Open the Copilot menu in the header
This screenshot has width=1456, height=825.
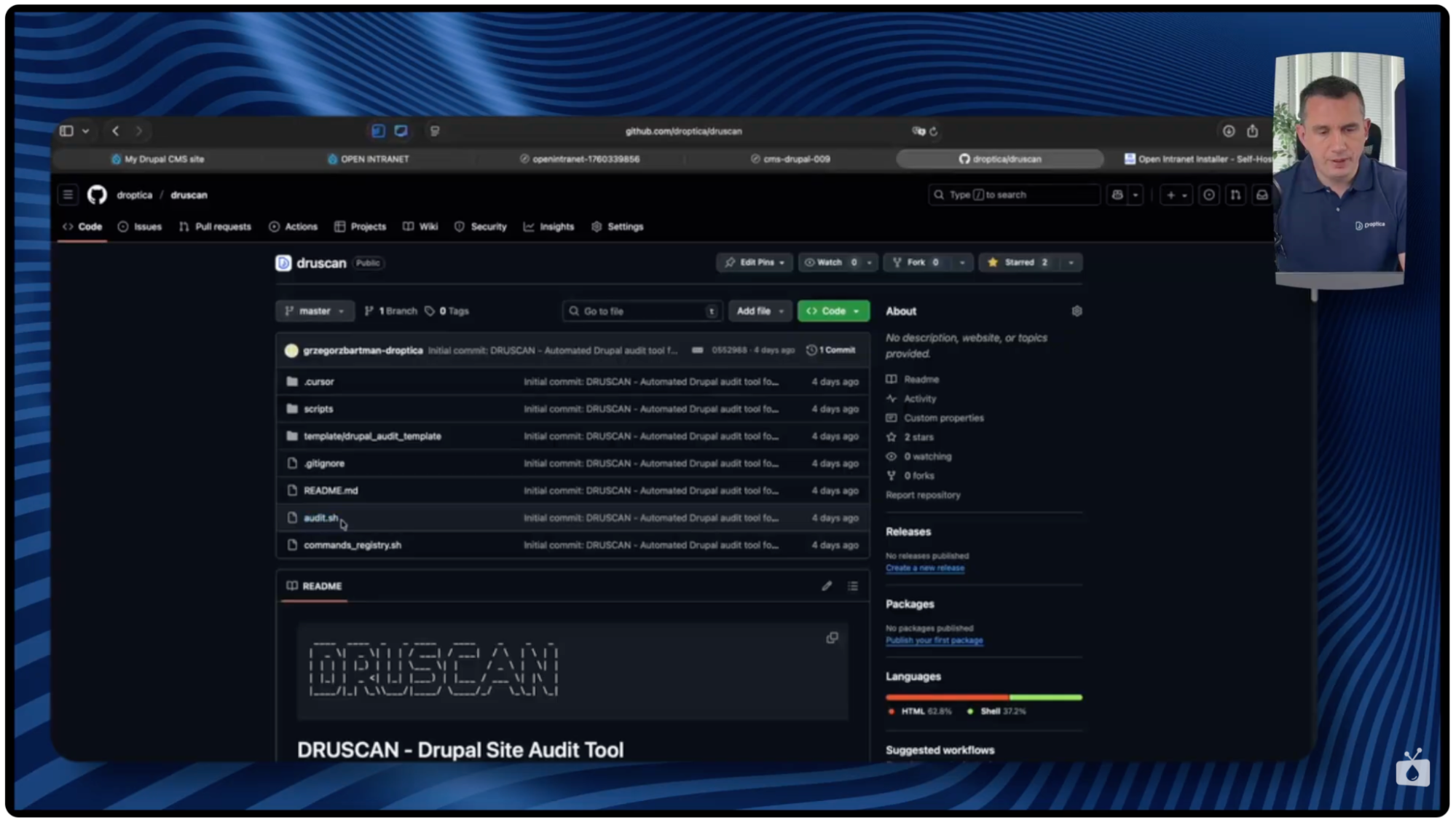tap(1125, 195)
